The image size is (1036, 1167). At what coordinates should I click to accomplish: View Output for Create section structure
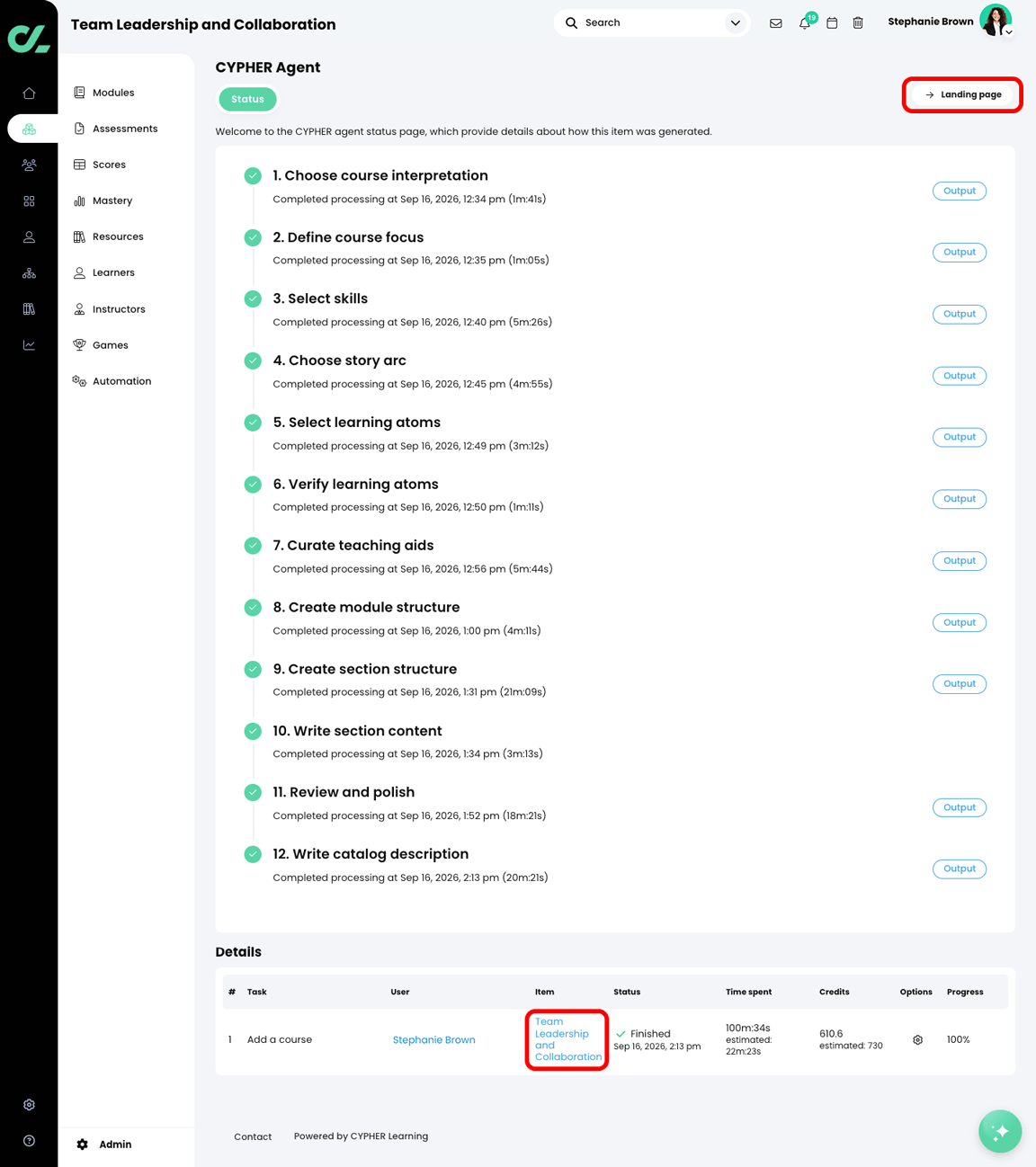point(960,684)
